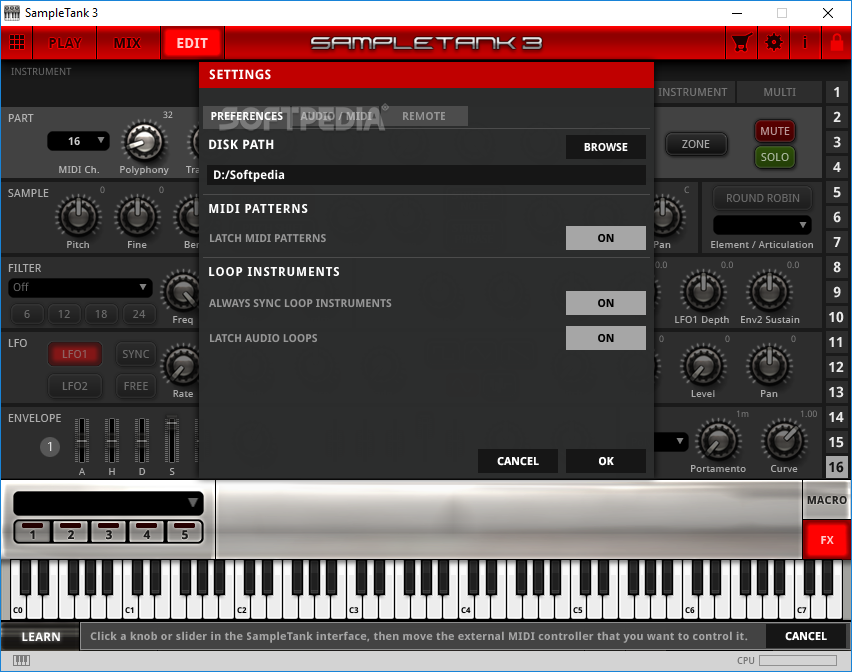Click the envelope S slider
Image resolution: width=852 pixels, height=672 pixels.
(x=172, y=440)
